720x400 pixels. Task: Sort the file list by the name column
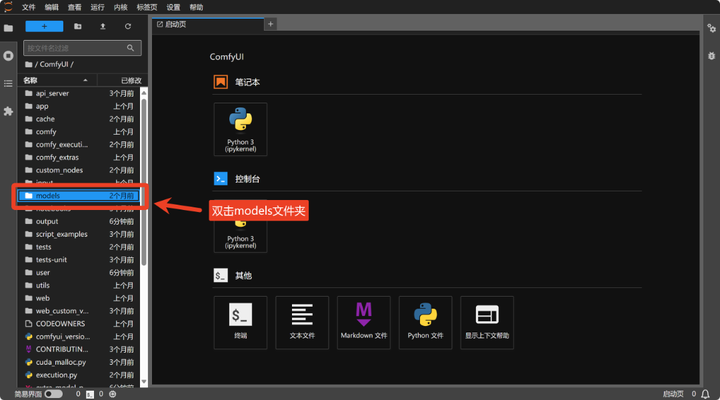pos(57,80)
